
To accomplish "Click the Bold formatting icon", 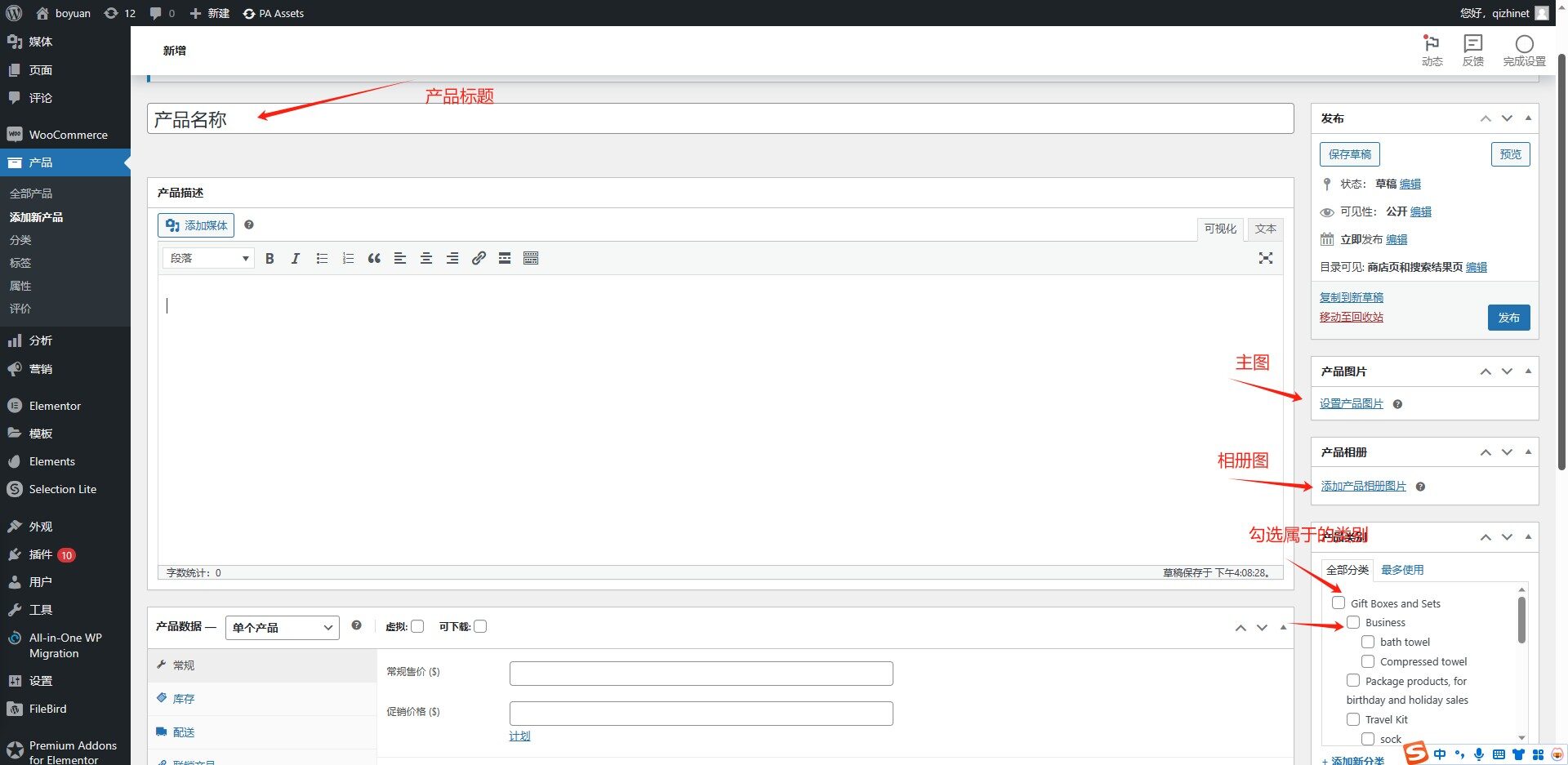I will pos(269,259).
